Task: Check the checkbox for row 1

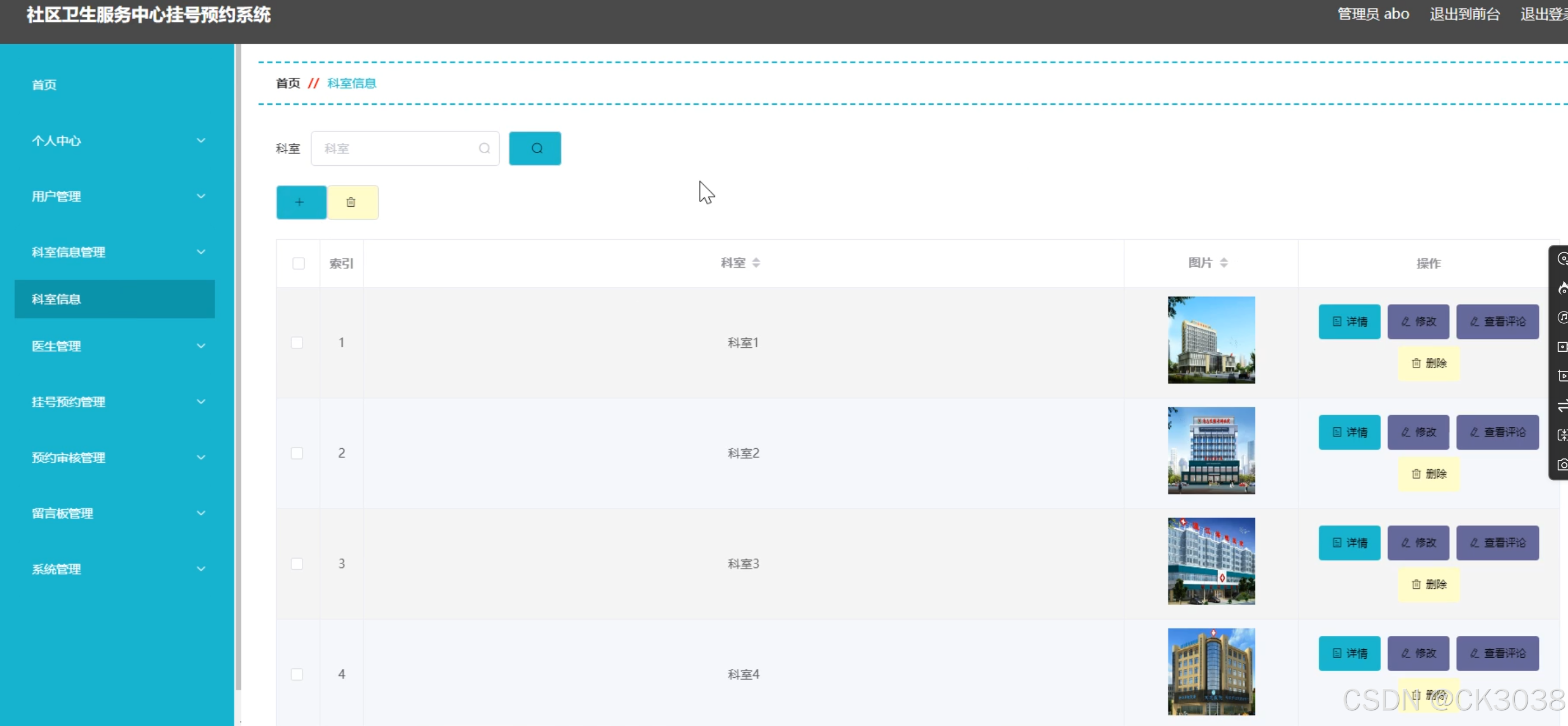Action: tap(297, 343)
